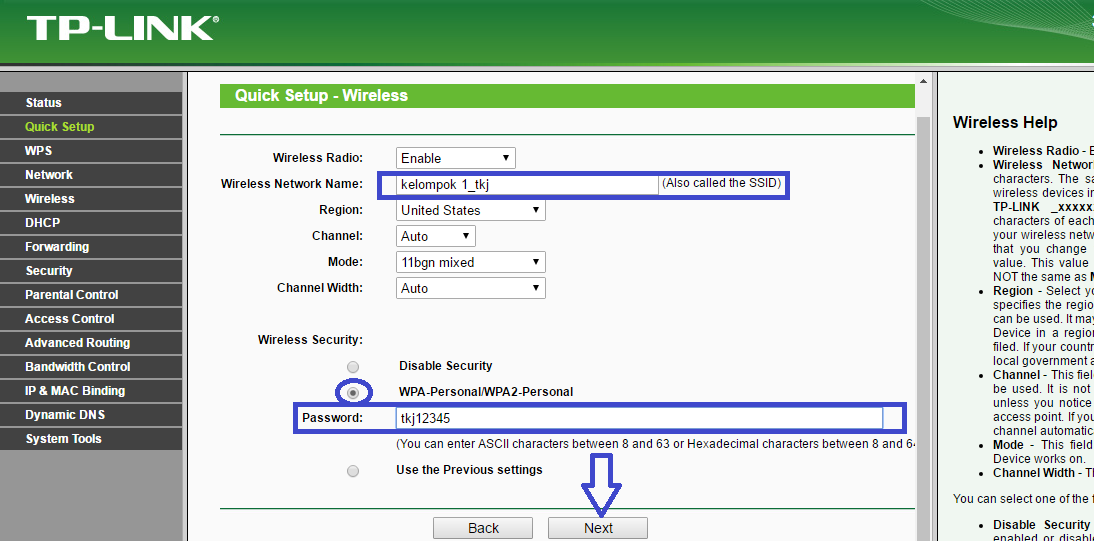The image size is (1094, 541).
Task: Select Use the Previous settings radio
Action: coord(353,471)
